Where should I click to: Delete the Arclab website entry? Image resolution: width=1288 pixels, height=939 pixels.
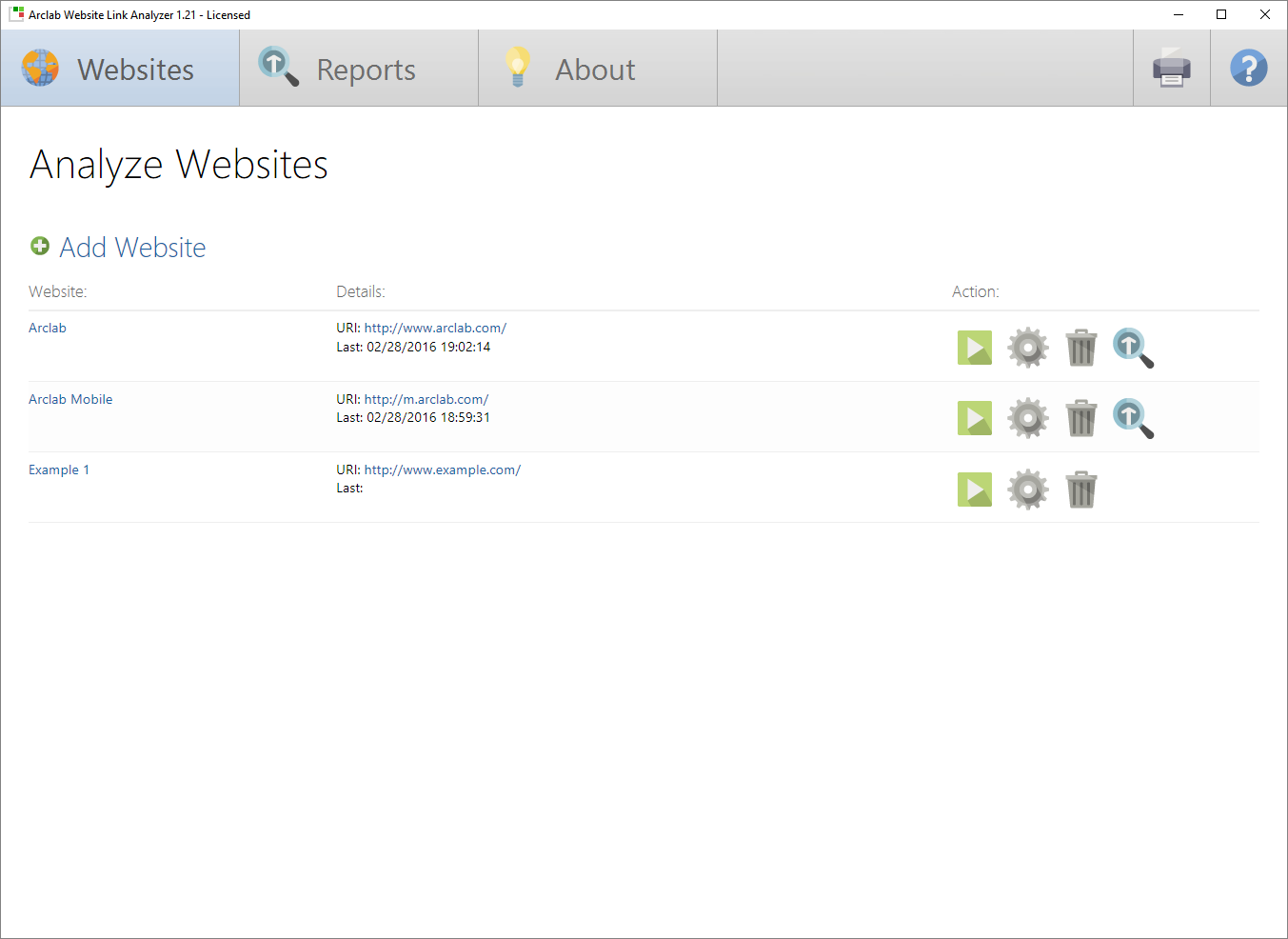1081,348
